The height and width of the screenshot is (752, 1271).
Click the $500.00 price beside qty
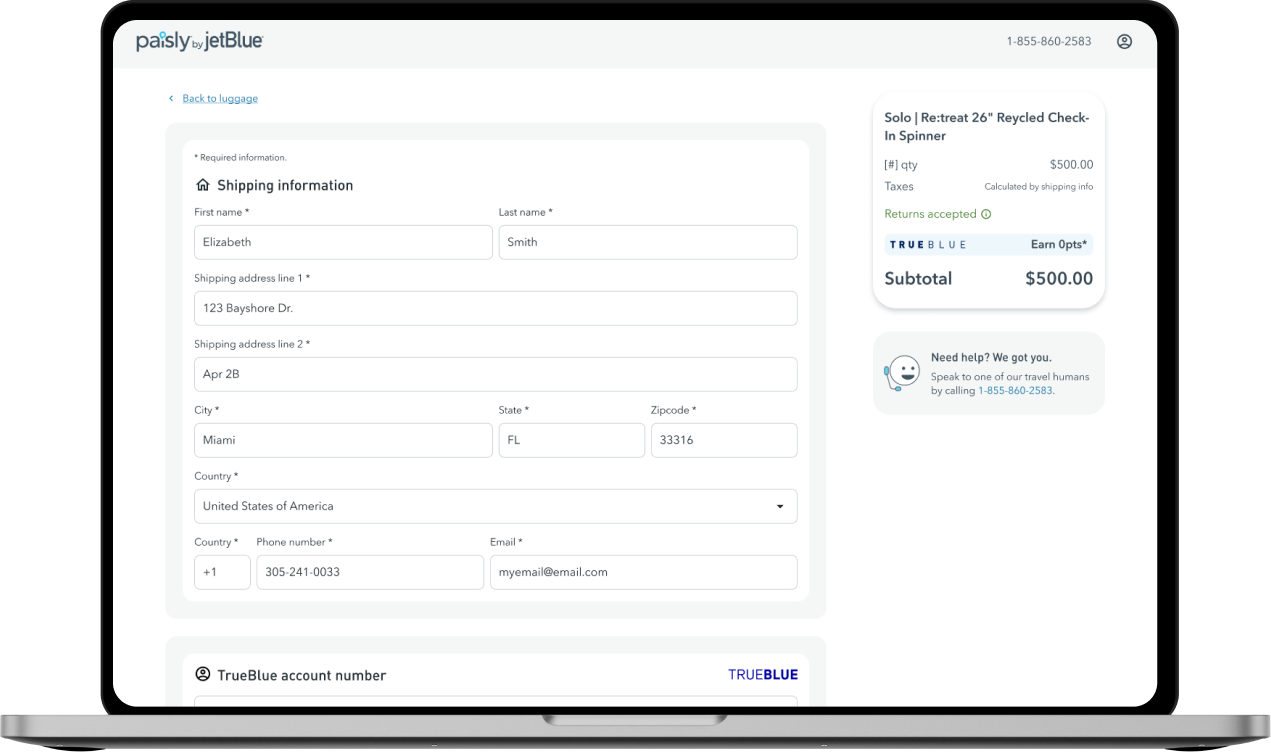pos(1072,165)
